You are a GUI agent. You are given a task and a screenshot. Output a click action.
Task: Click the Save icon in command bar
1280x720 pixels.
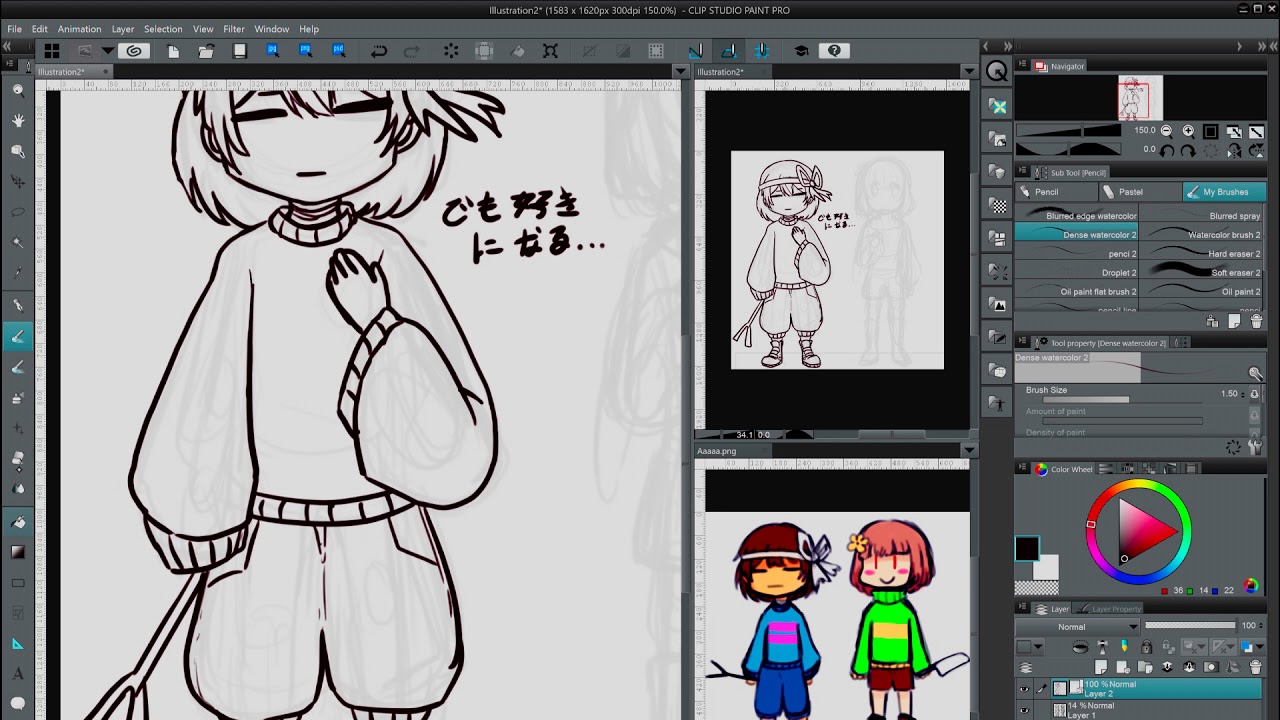tap(240, 51)
